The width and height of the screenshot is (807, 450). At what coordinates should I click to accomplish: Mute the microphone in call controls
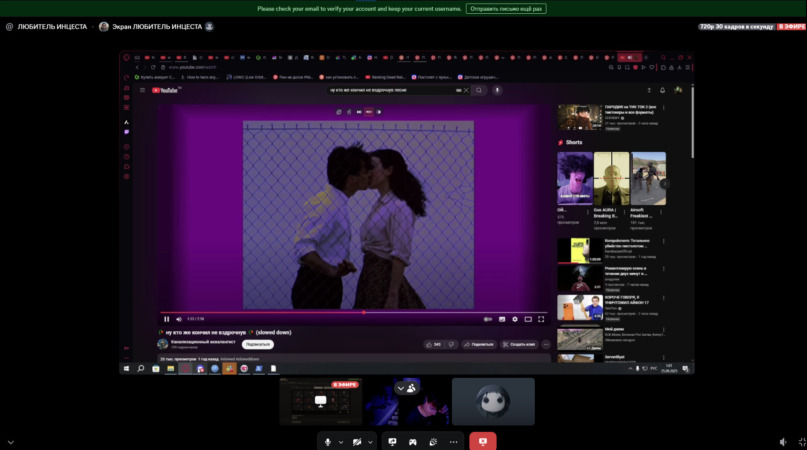pos(327,441)
